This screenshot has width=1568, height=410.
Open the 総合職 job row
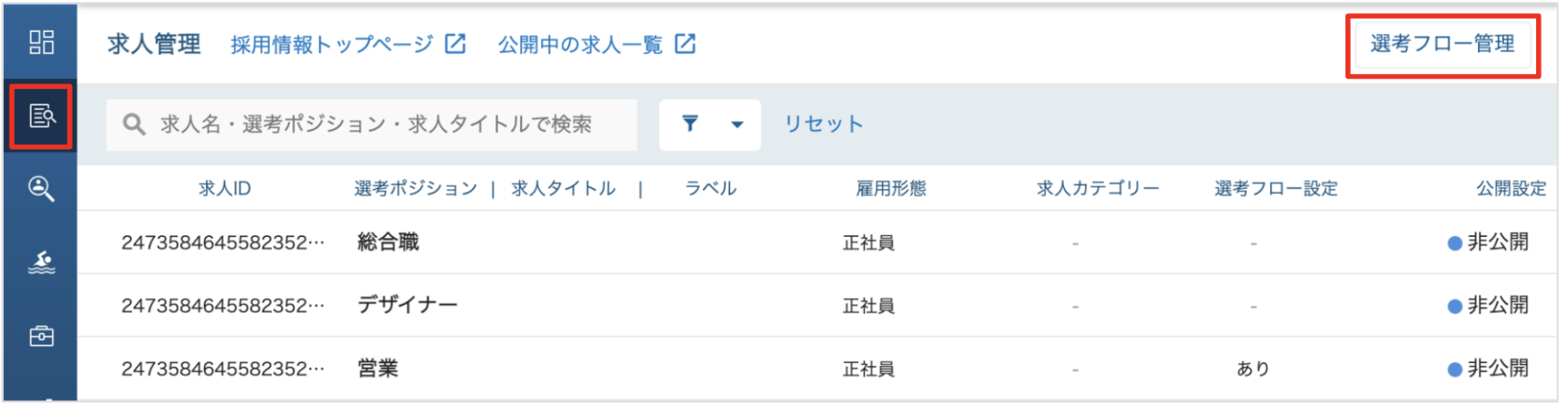click(817, 242)
